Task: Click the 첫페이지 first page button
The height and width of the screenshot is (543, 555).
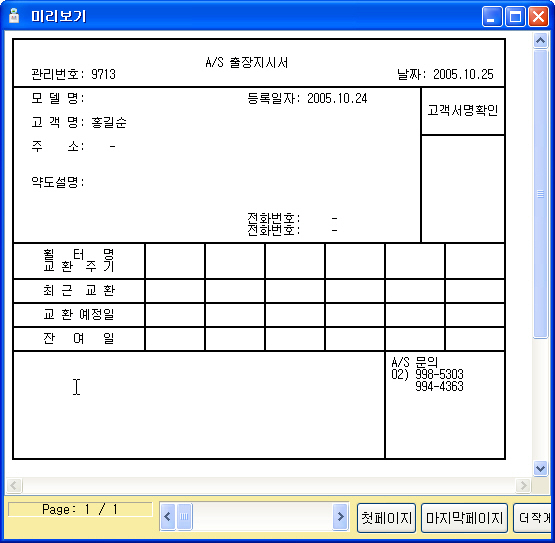Action: tap(386, 518)
